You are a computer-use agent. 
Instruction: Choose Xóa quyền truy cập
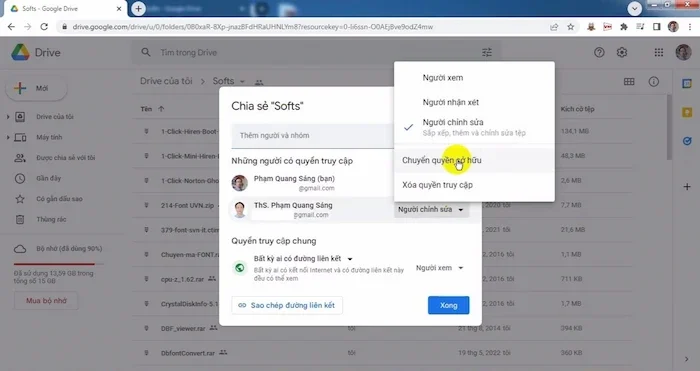click(474, 185)
